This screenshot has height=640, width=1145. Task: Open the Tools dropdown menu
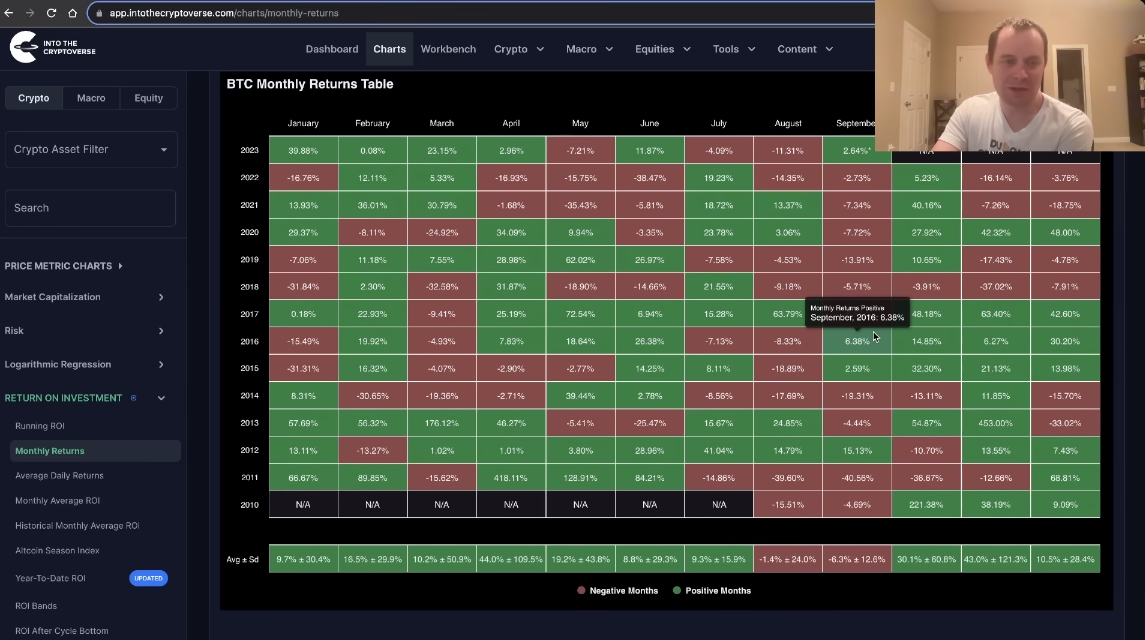734,49
